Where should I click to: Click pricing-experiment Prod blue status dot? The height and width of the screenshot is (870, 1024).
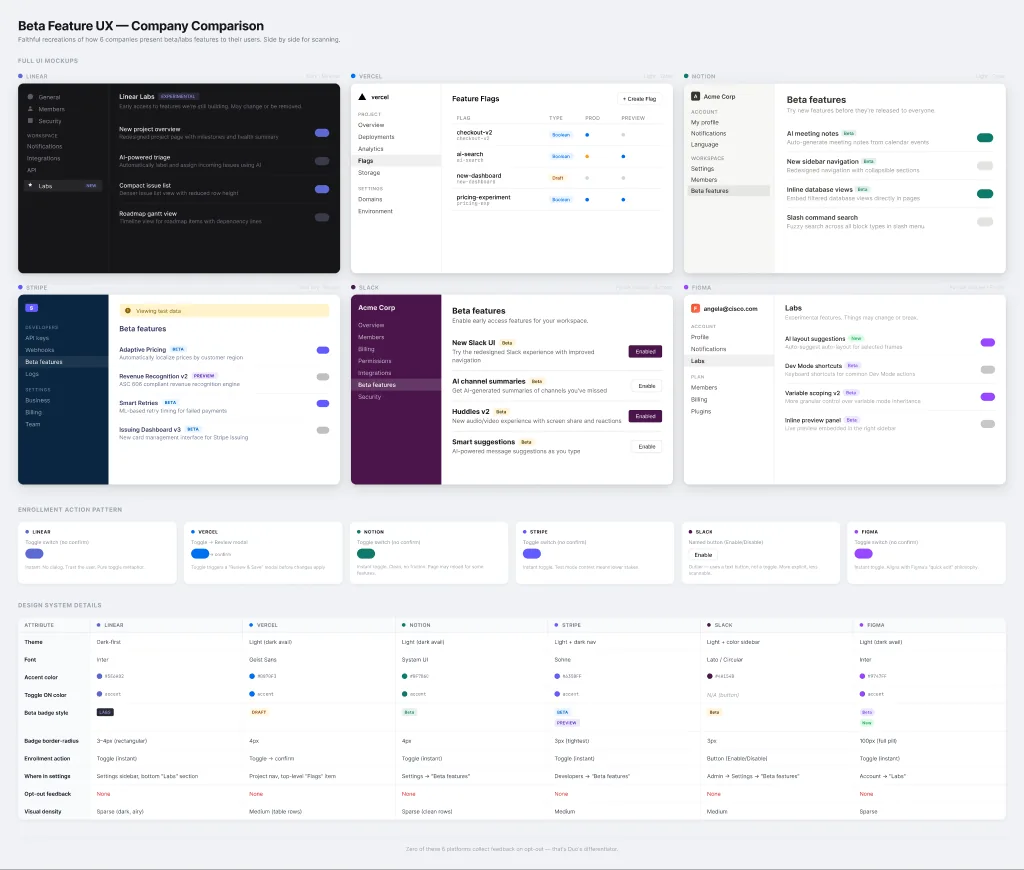(587, 199)
